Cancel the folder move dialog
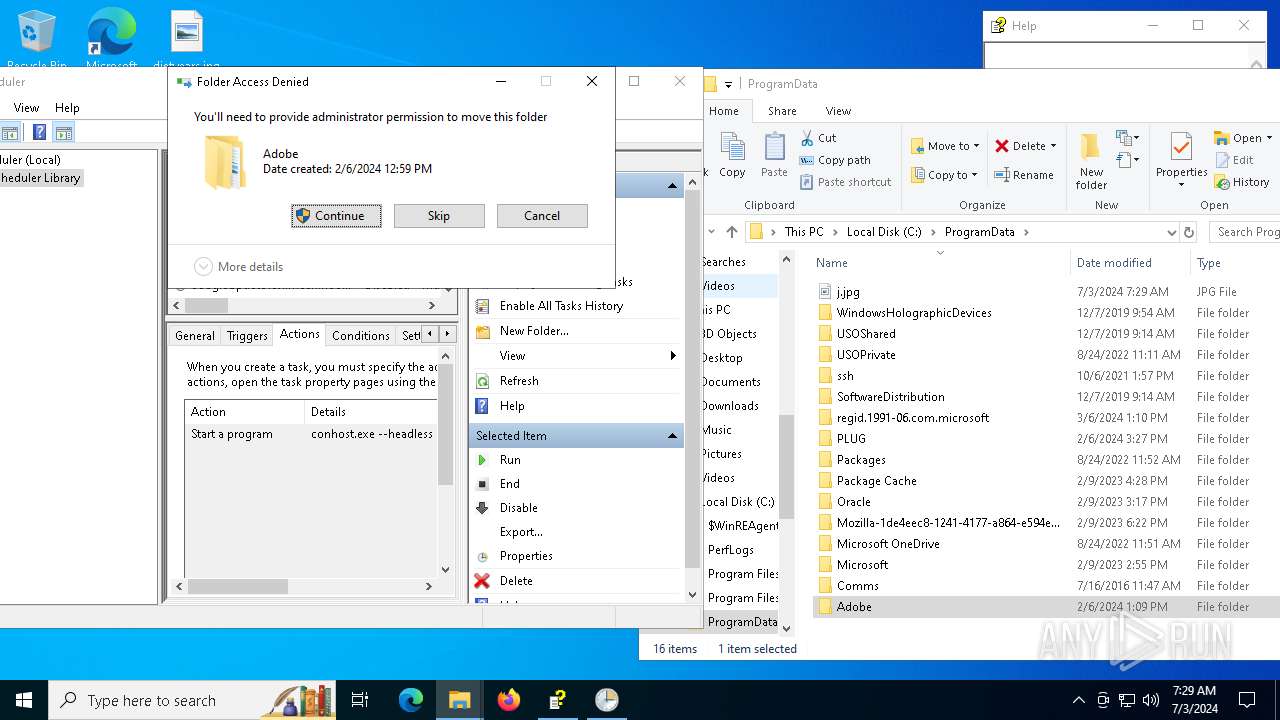Viewport: 1280px width, 720px height. point(542,216)
